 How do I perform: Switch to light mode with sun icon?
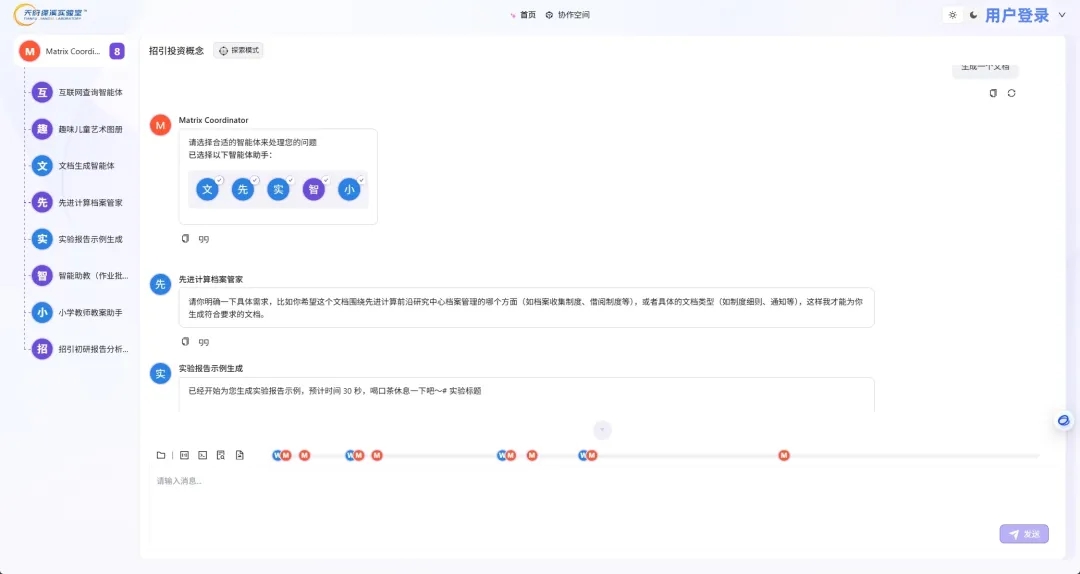pos(952,15)
